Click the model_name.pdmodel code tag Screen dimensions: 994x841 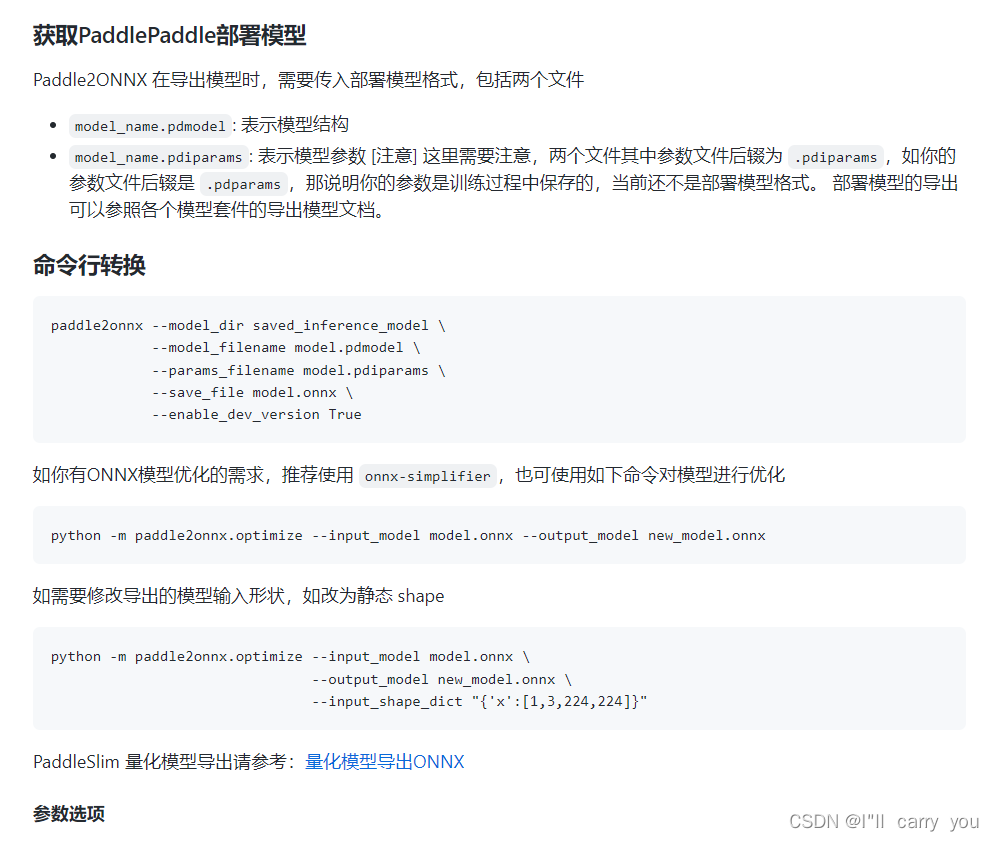[x=150, y=126]
